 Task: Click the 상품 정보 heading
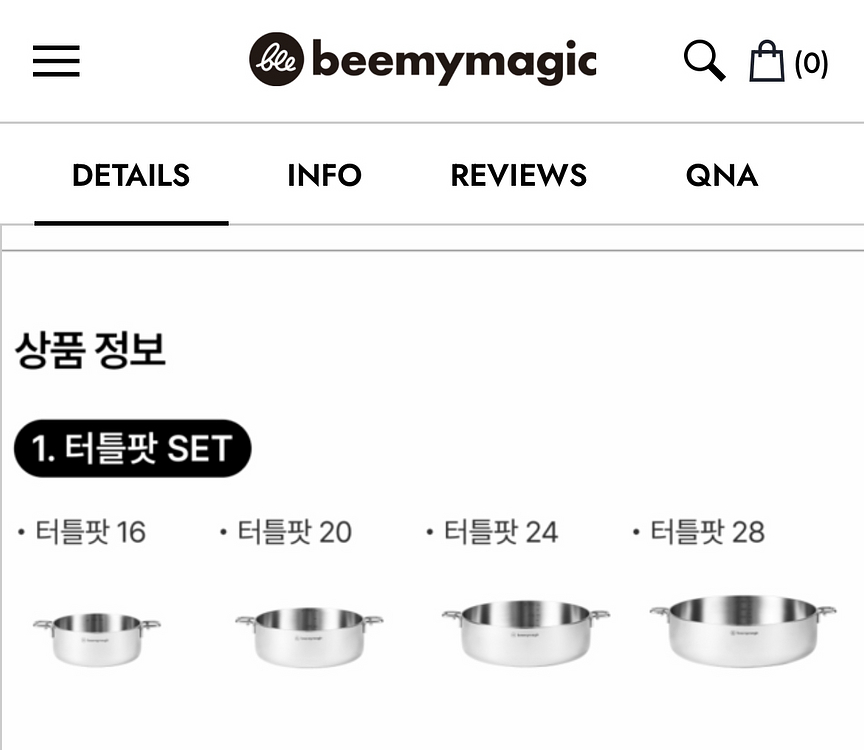pyautogui.click(x=90, y=351)
